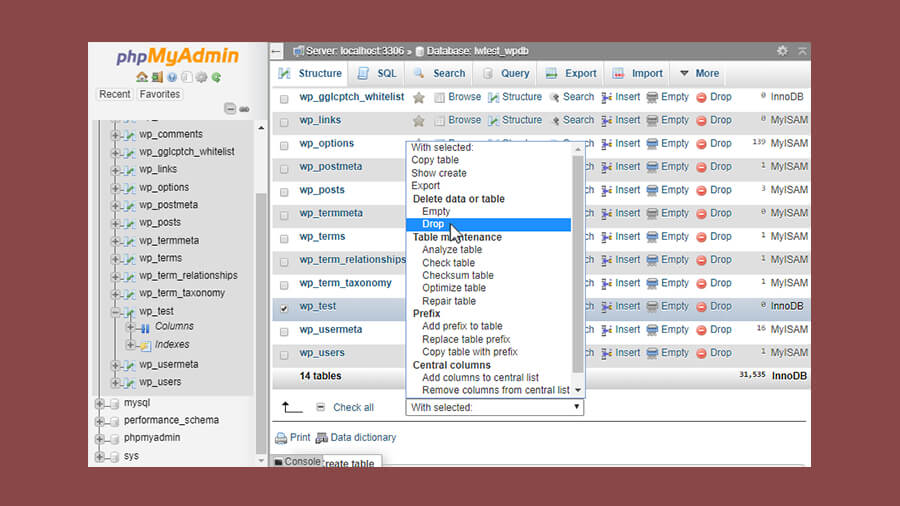Viewport: 900px width, 506px height.
Task: Click Drop icon for wp_posts row
Action: coord(701,190)
